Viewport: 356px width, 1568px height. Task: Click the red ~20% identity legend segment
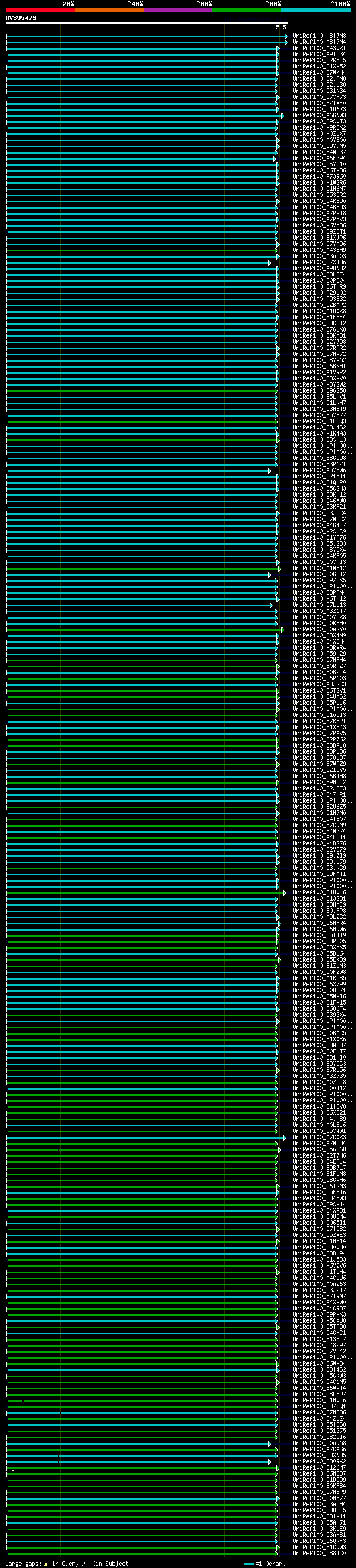[39, 10]
